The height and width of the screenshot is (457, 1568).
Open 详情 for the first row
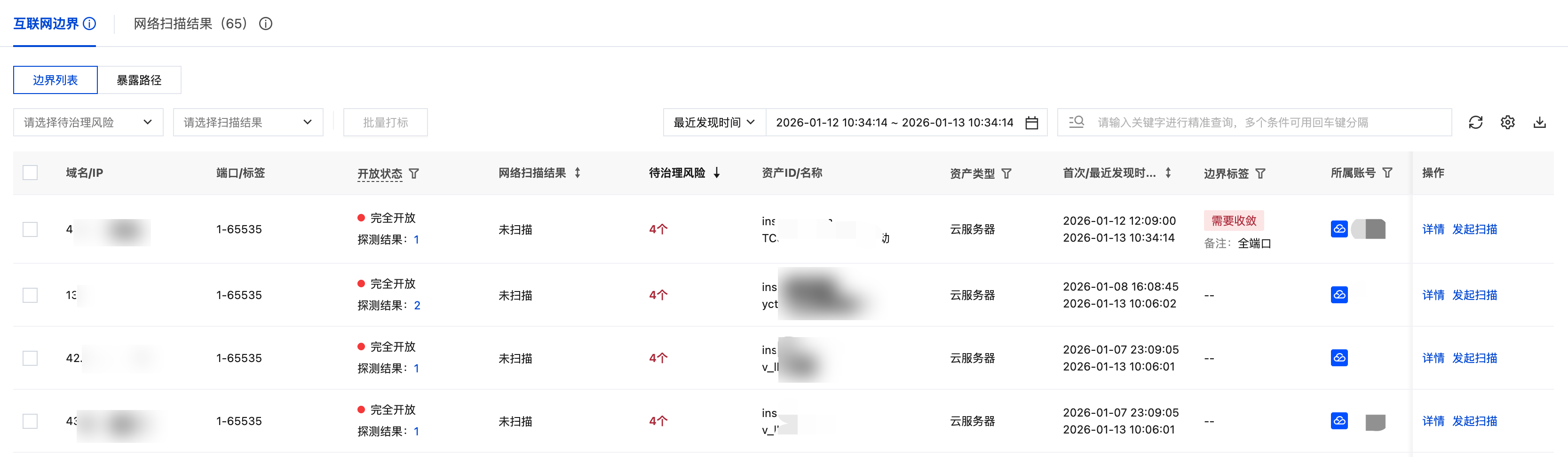click(x=1433, y=229)
